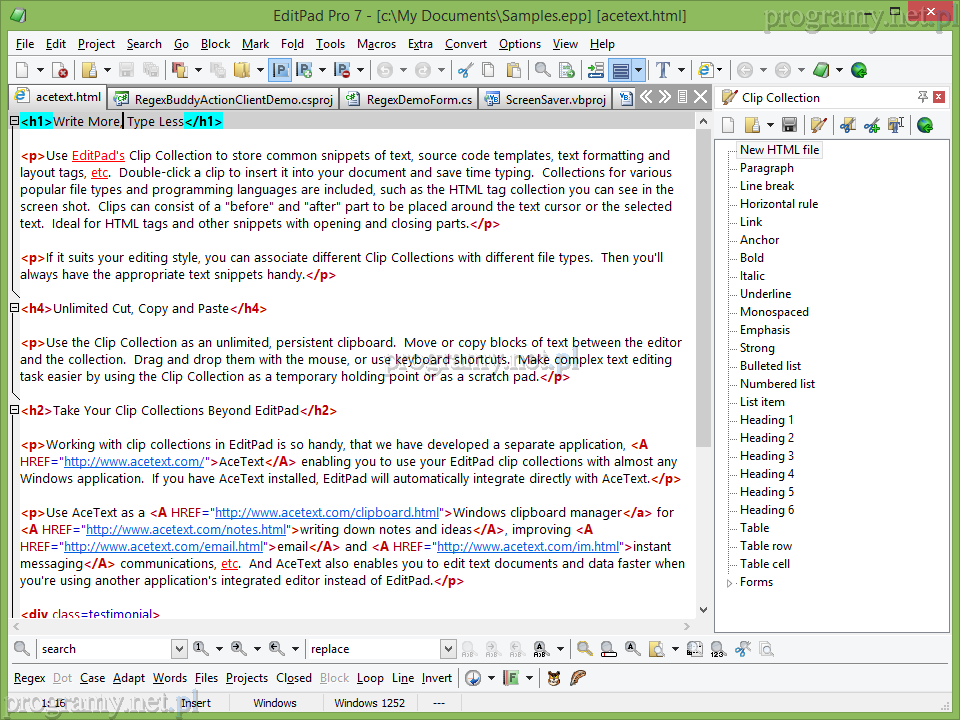Click the new clip icon in Clip Collection
Viewport: 960px width, 720px height.
point(728,125)
